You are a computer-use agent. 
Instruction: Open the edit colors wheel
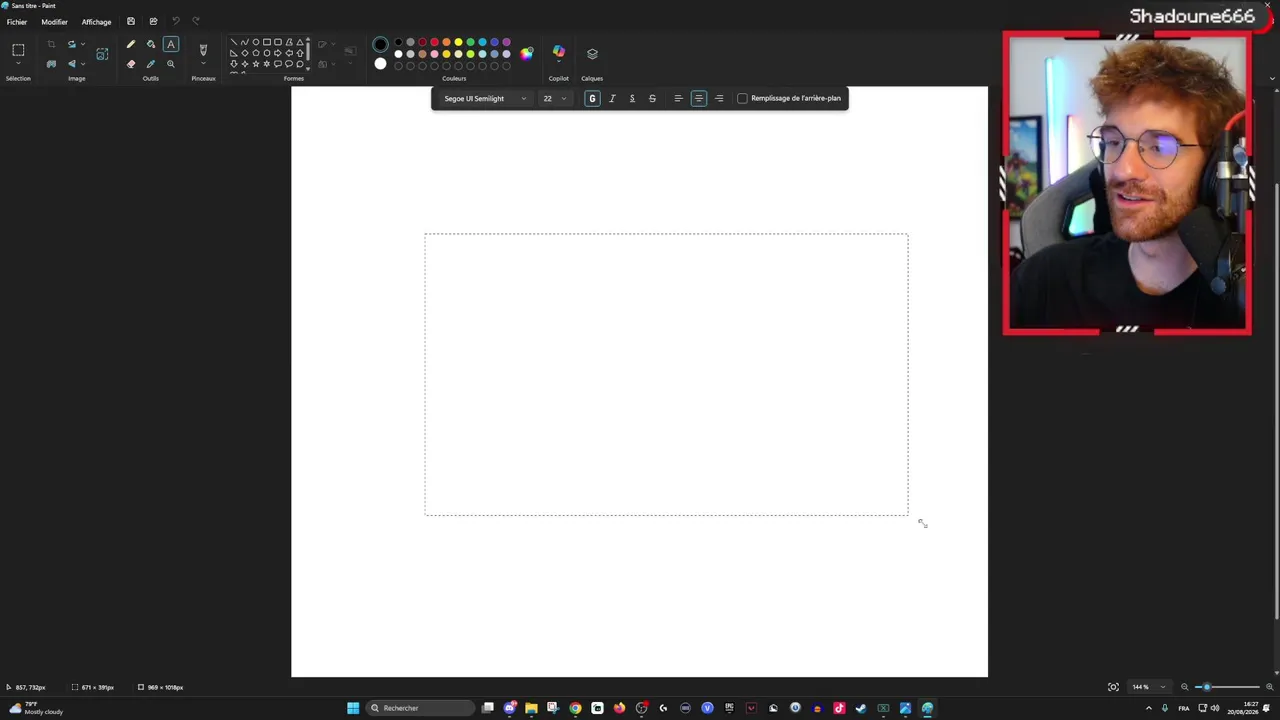[x=527, y=53]
